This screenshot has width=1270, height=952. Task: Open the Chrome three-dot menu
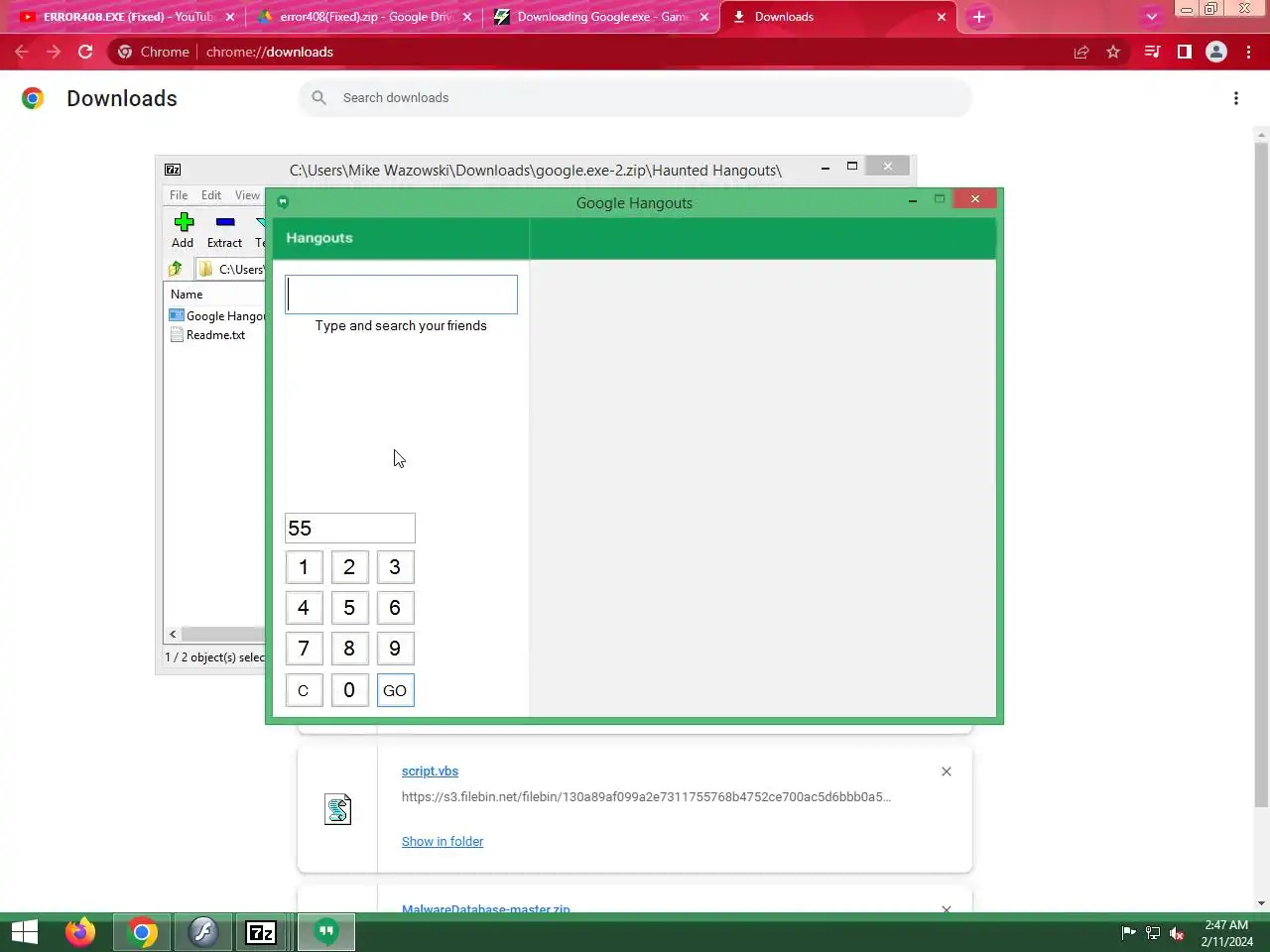tap(1248, 52)
